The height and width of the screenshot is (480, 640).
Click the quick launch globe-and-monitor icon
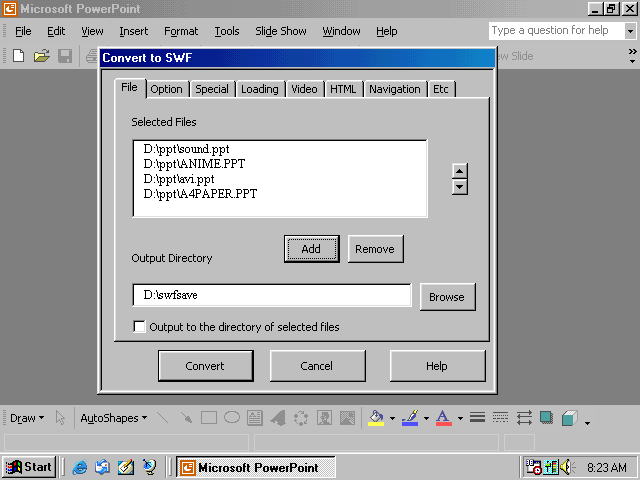[149, 467]
